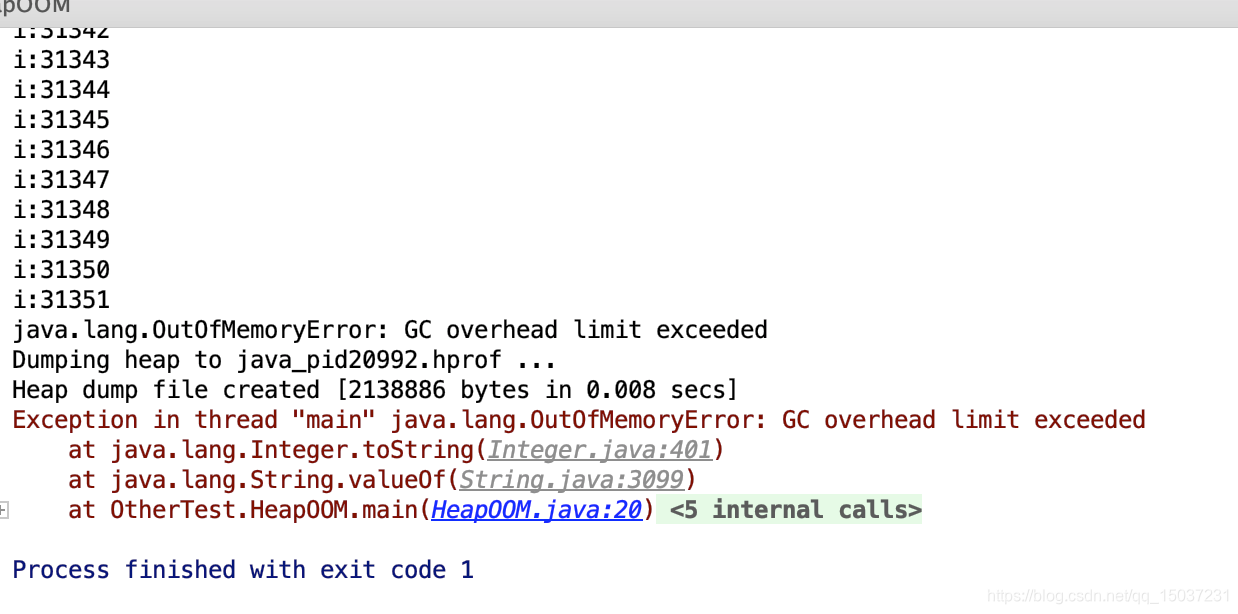The image size is (1238, 614).
Task: Click the black OutOfMemoryError GC overhead line
Action: coord(390,330)
